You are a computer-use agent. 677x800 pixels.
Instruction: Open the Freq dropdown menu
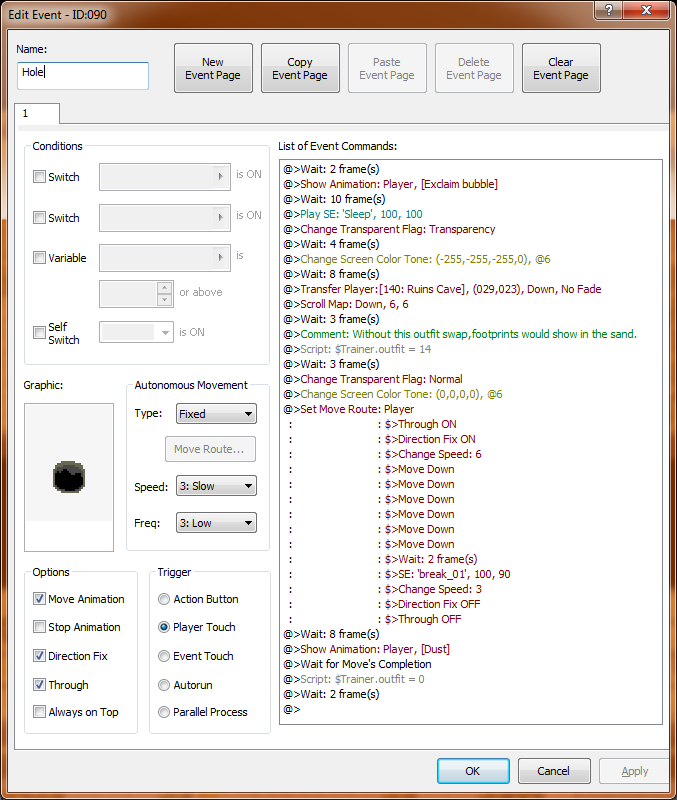point(215,523)
